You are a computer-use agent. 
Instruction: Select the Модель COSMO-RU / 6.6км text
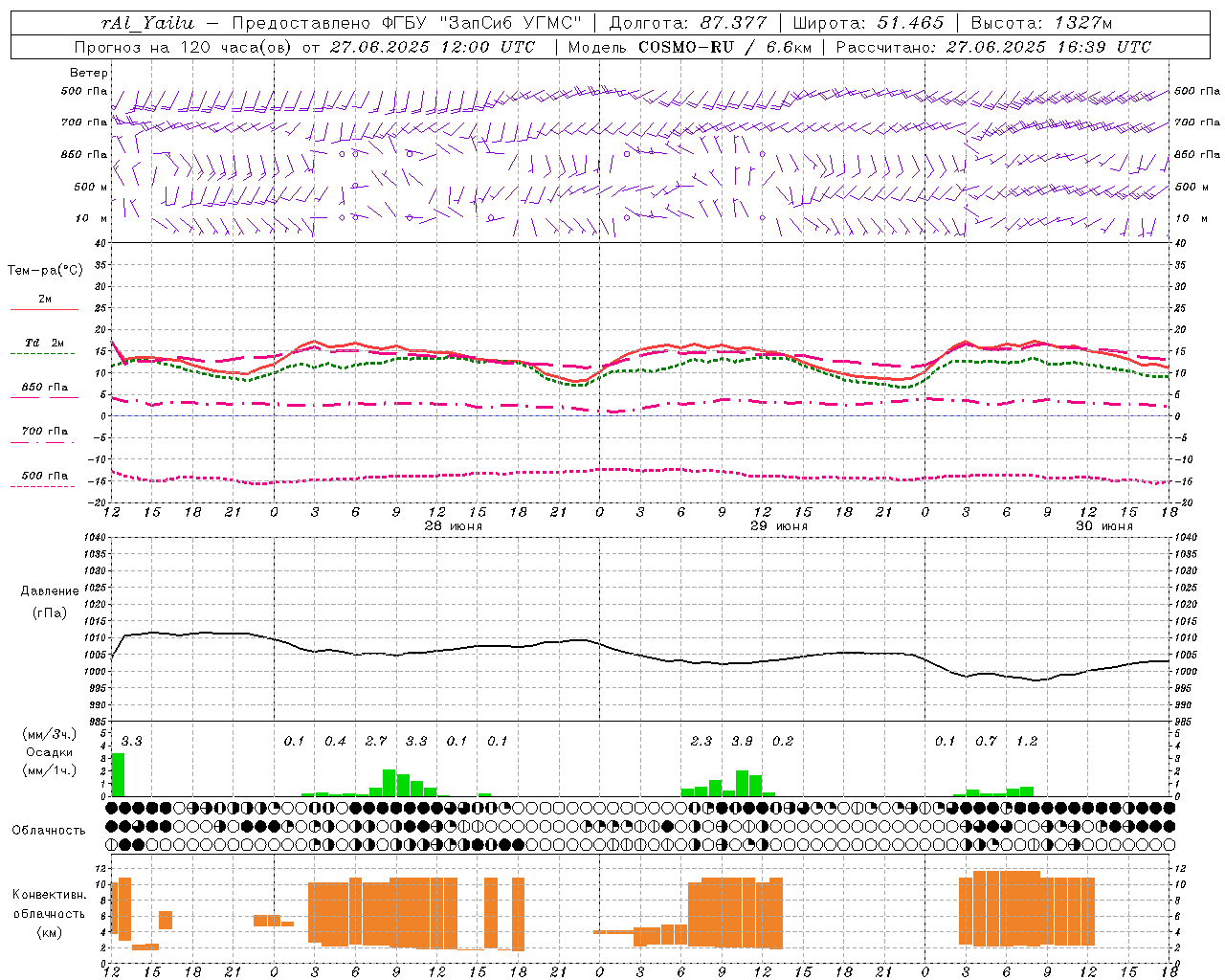[690, 47]
